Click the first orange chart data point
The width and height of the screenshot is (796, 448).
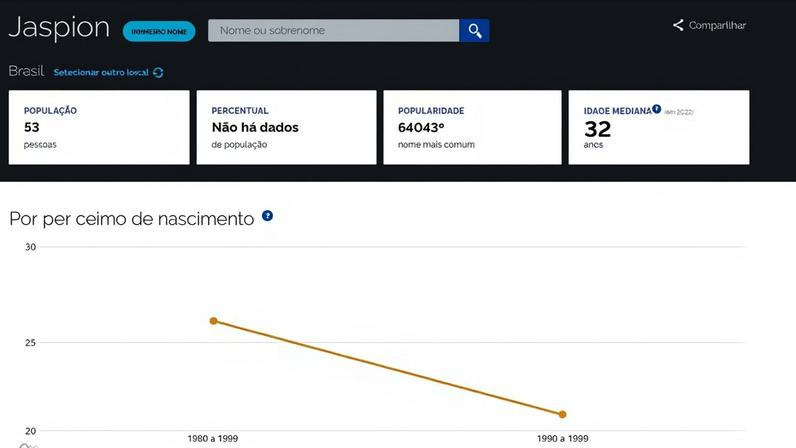point(214,321)
